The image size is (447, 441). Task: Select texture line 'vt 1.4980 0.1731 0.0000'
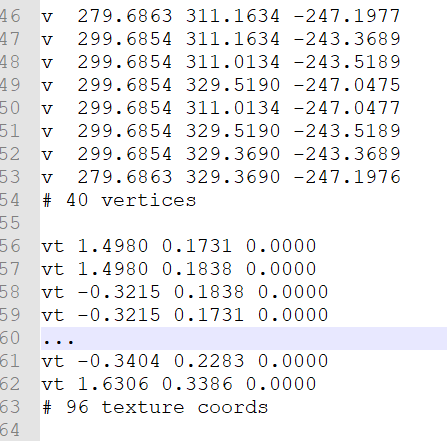tap(179, 246)
